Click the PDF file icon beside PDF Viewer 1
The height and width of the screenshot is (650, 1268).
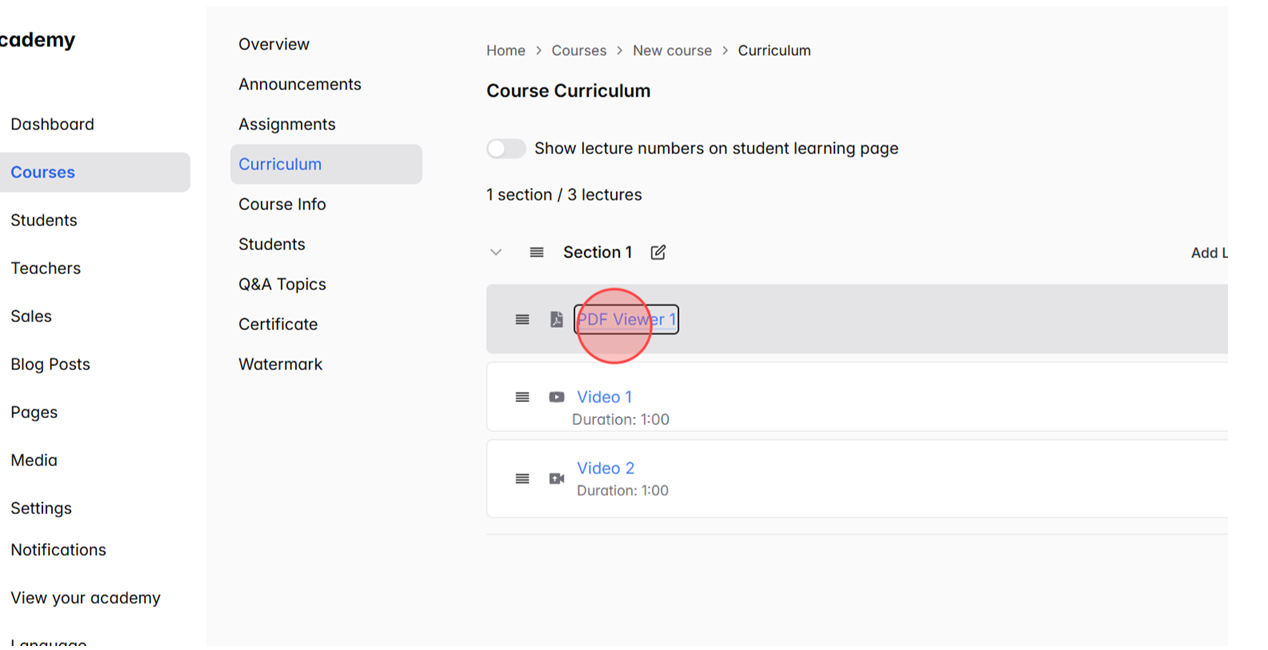click(556, 319)
